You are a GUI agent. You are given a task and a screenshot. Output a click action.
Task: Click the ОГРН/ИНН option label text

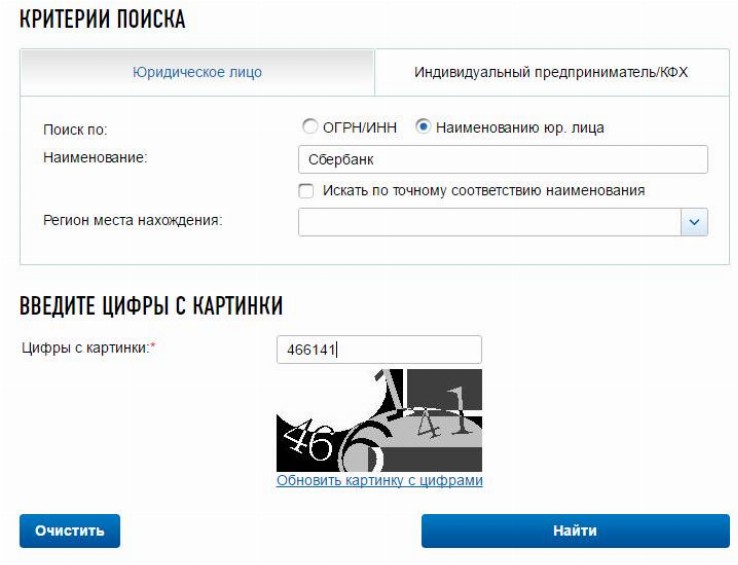pyautogui.click(x=360, y=128)
